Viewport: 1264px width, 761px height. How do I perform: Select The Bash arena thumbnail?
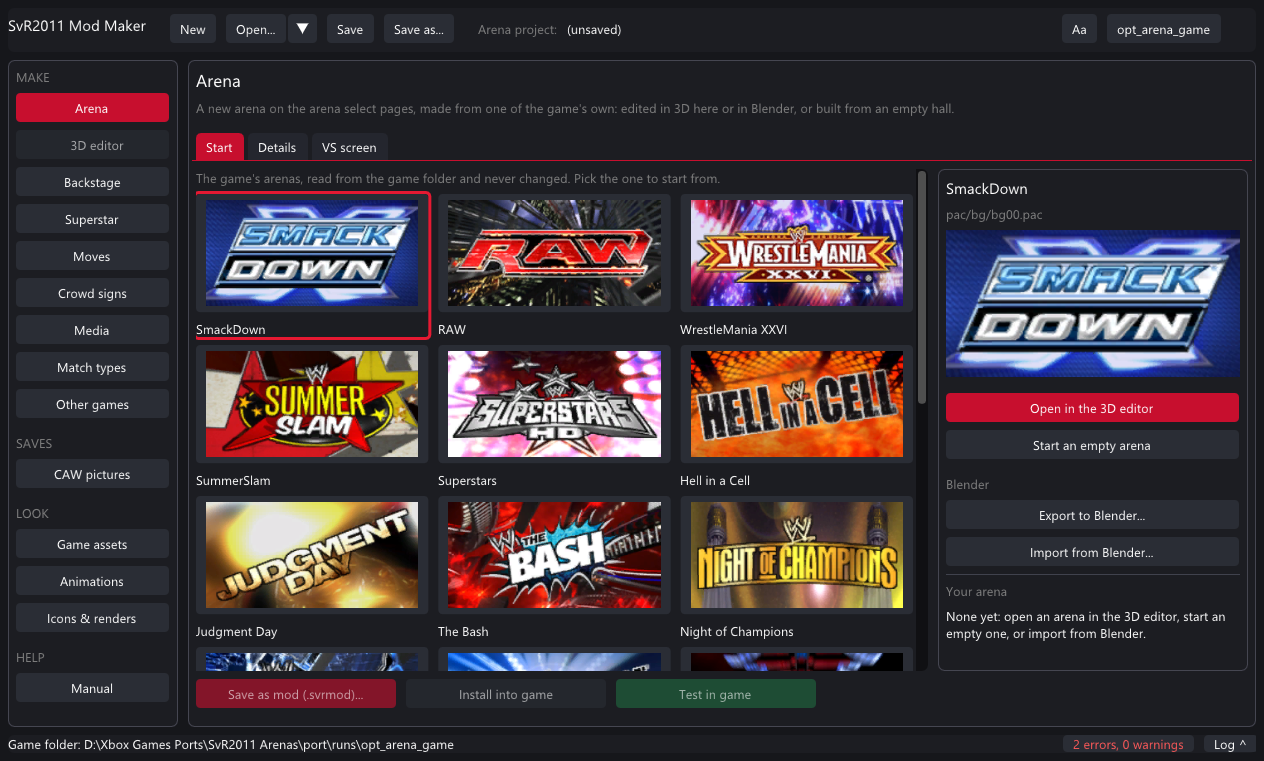click(x=554, y=555)
